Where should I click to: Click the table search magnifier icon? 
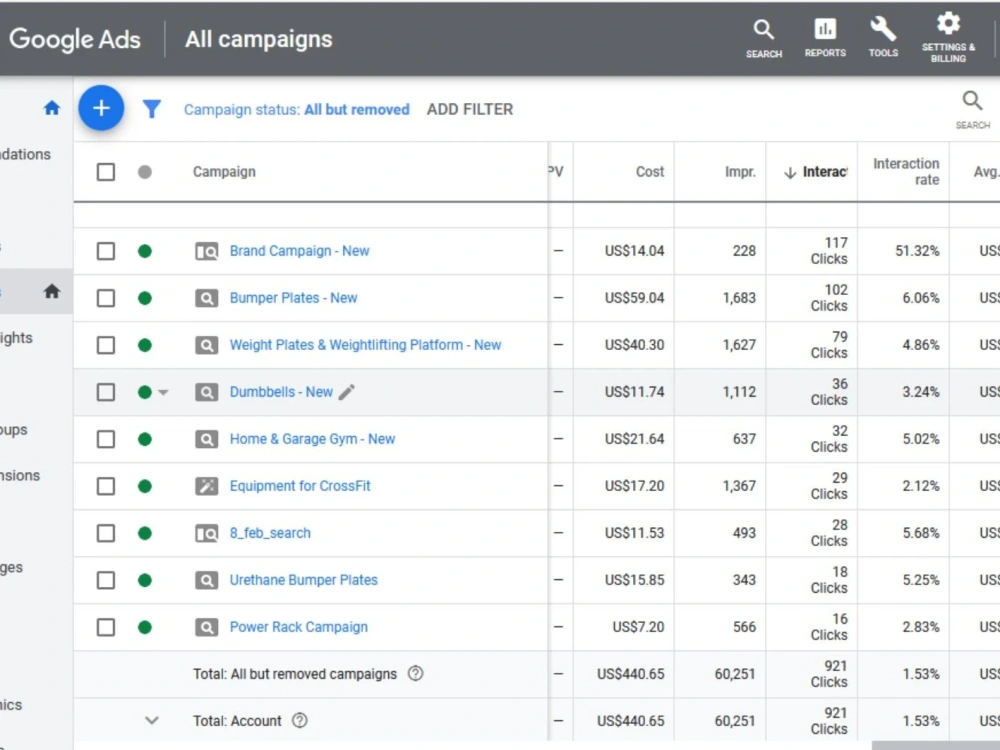point(972,108)
